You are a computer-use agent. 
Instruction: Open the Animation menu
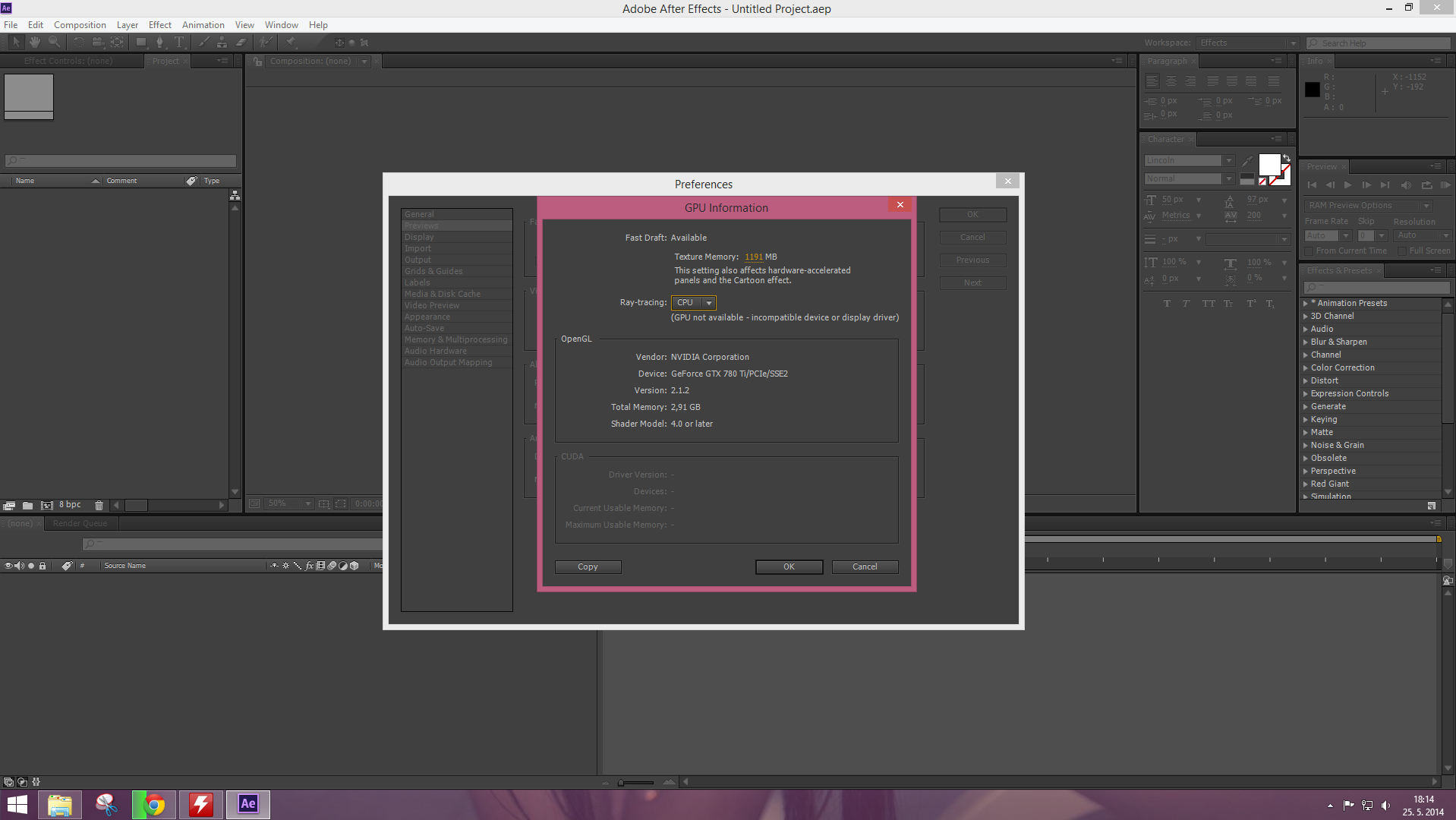[203, 25]
